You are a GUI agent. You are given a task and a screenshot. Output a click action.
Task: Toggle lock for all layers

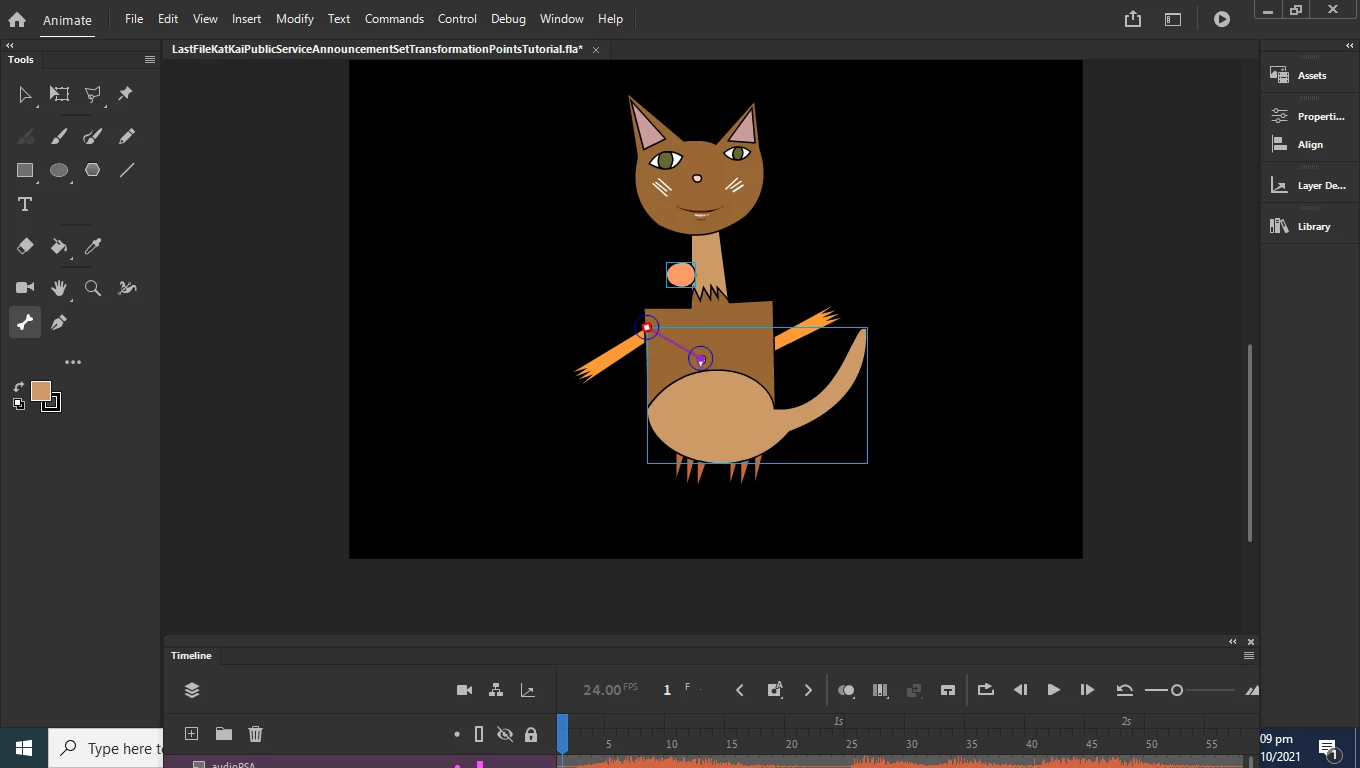531,734
